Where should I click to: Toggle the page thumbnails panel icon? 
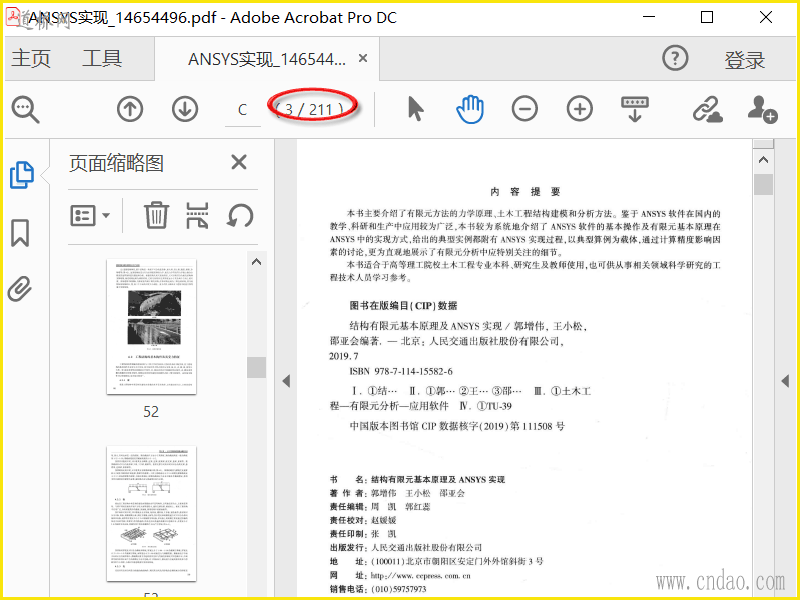22,175
